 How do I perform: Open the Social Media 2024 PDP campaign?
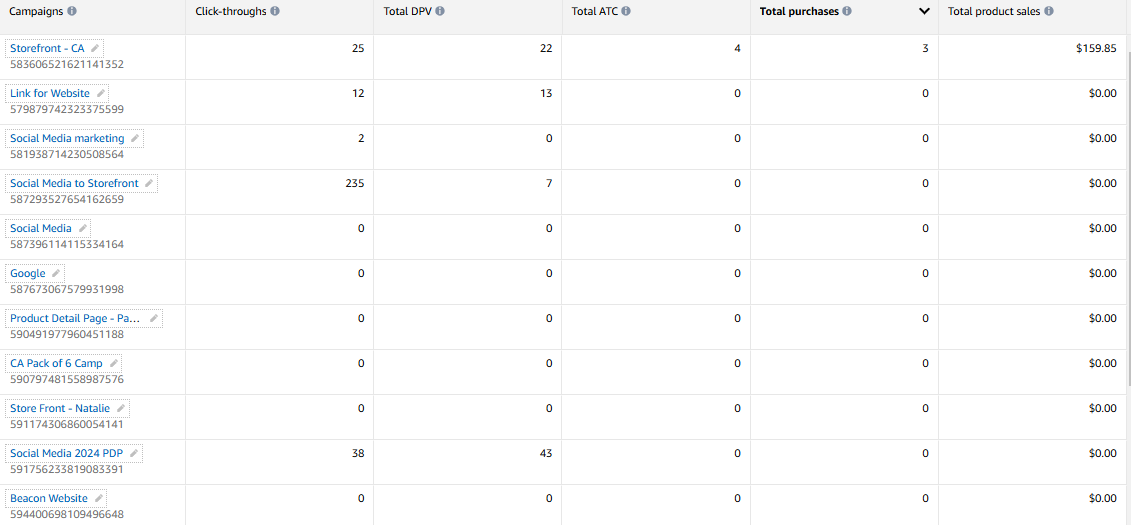click(66, 453)
